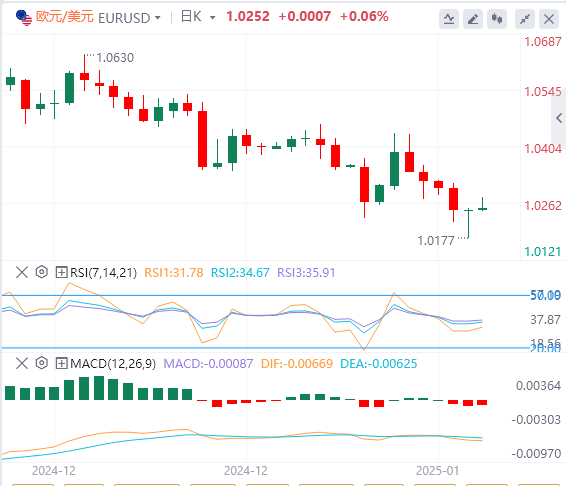Open the indicator line chart tool
566x486 pixels.
(x=449, y=19)
